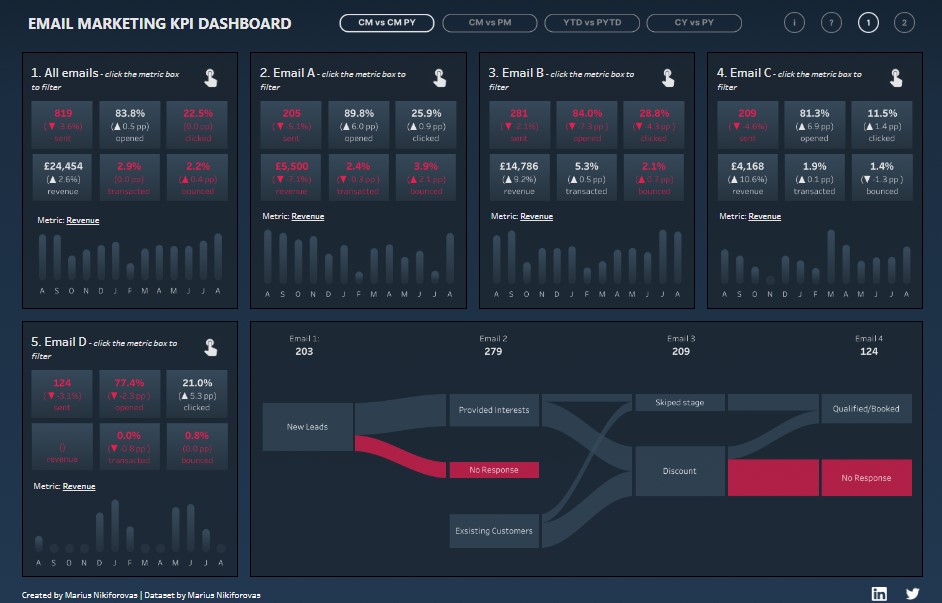The image size is (942, 603).
Task: Choose Email B 84.0% opened metric box
Action: pyautogui.click(x=587, y=125)
